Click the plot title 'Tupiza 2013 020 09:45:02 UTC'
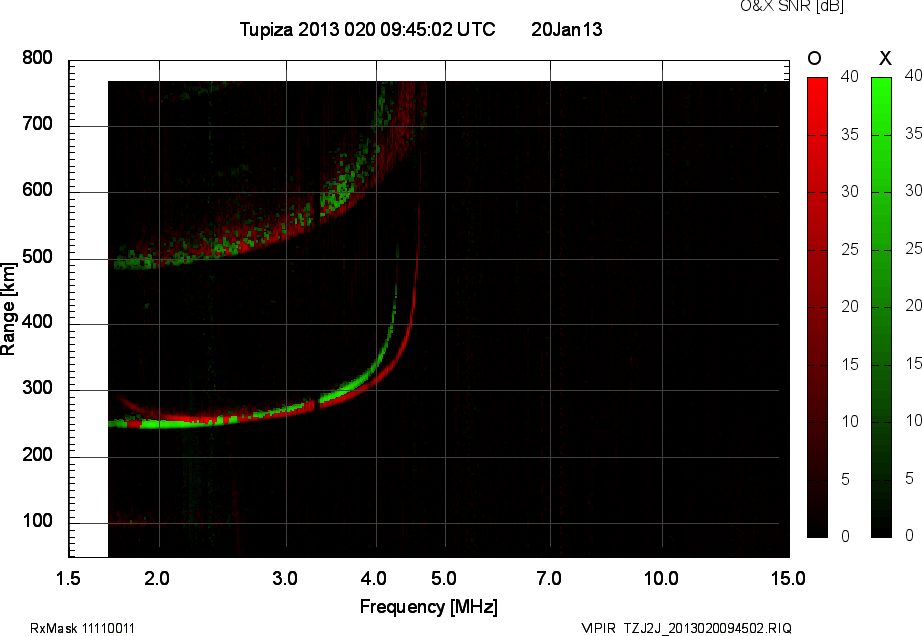The height and width of the screenshot is (636, 922). (368, 29)
